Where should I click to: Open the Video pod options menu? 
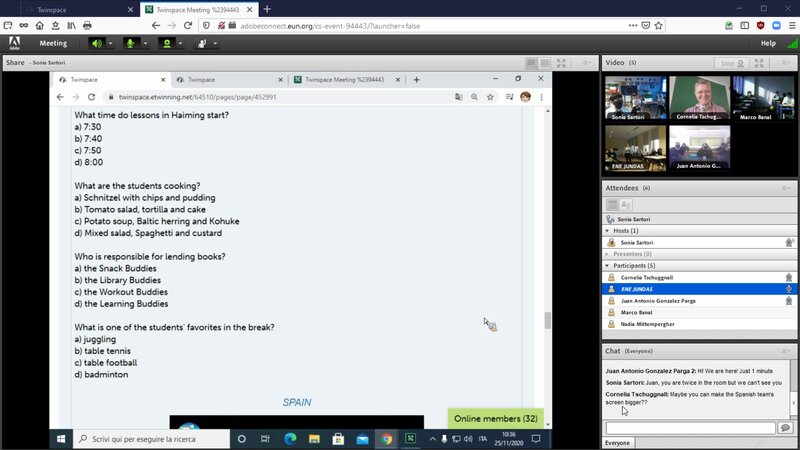coord(785,63)
